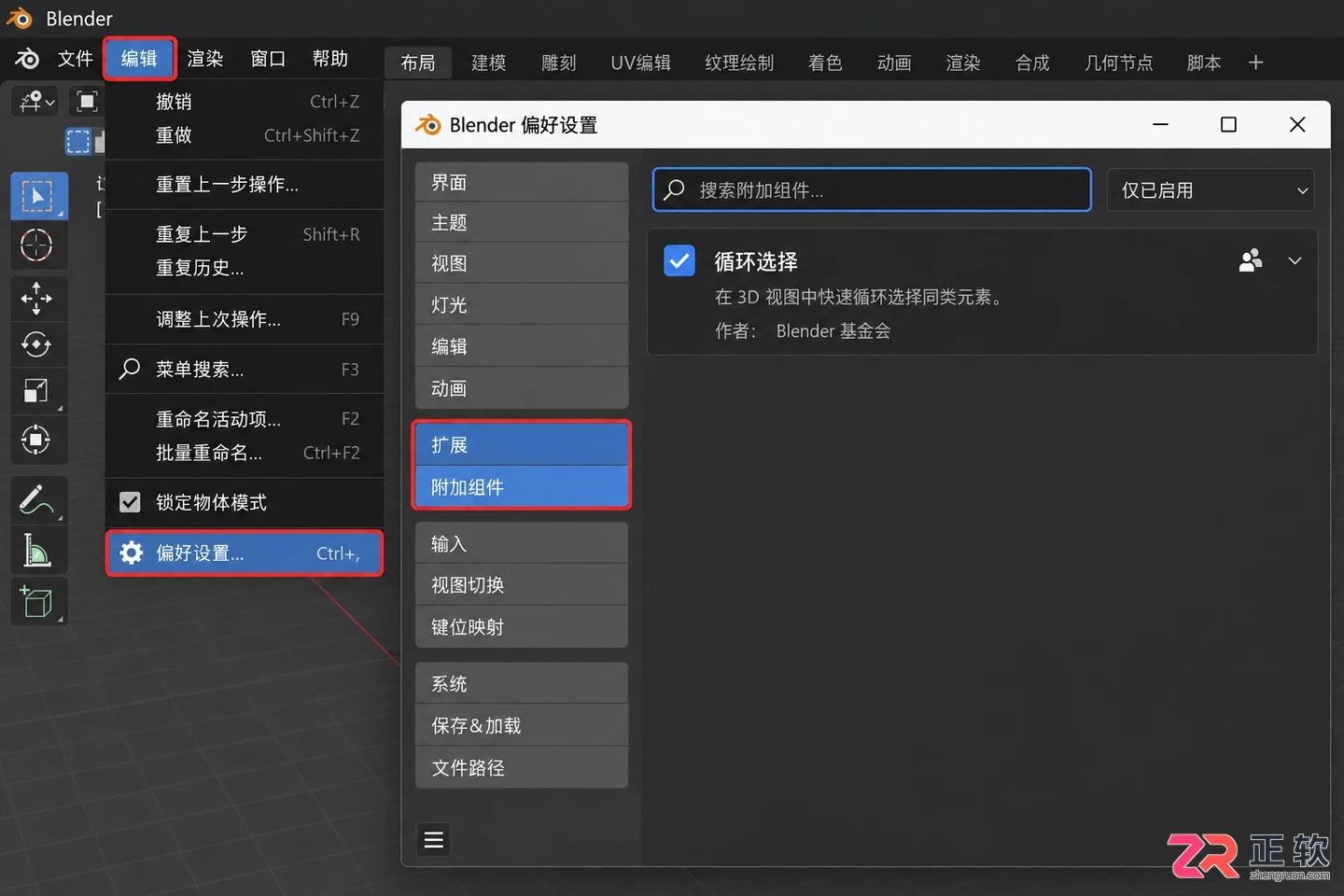Open the 附加组件 preferences section
1344x896 pixels.
click(x=522, y=487)
